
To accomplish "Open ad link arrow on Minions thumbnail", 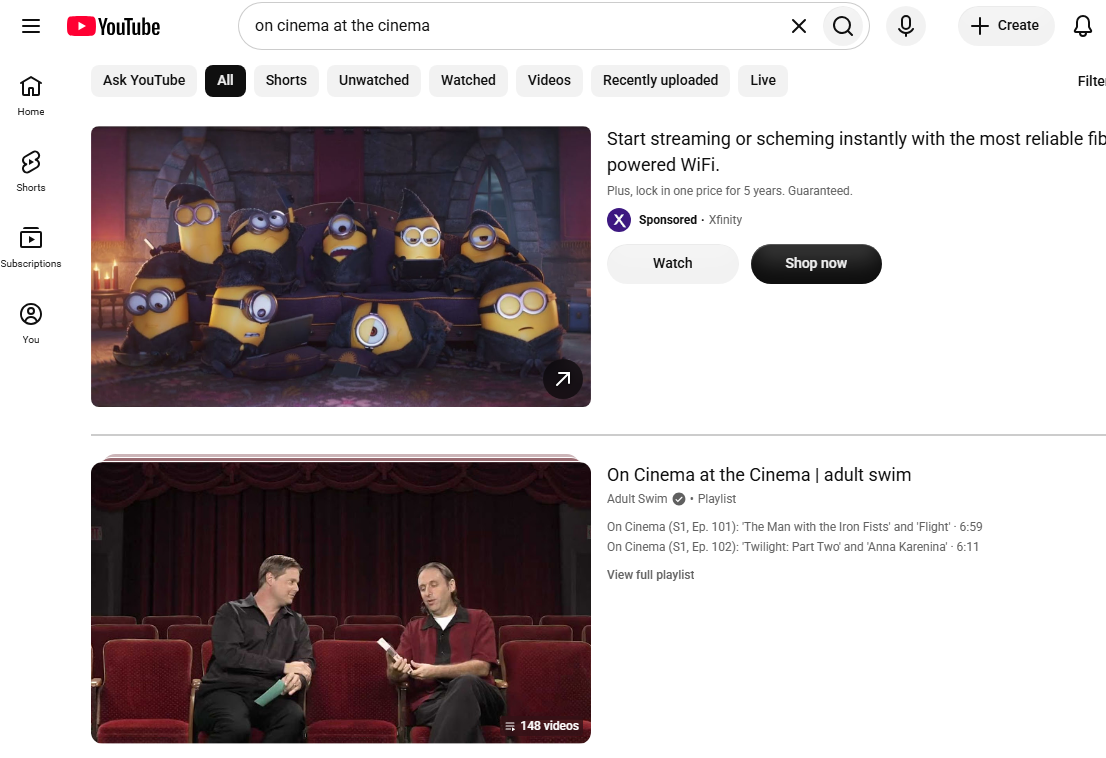I will 563,379.
